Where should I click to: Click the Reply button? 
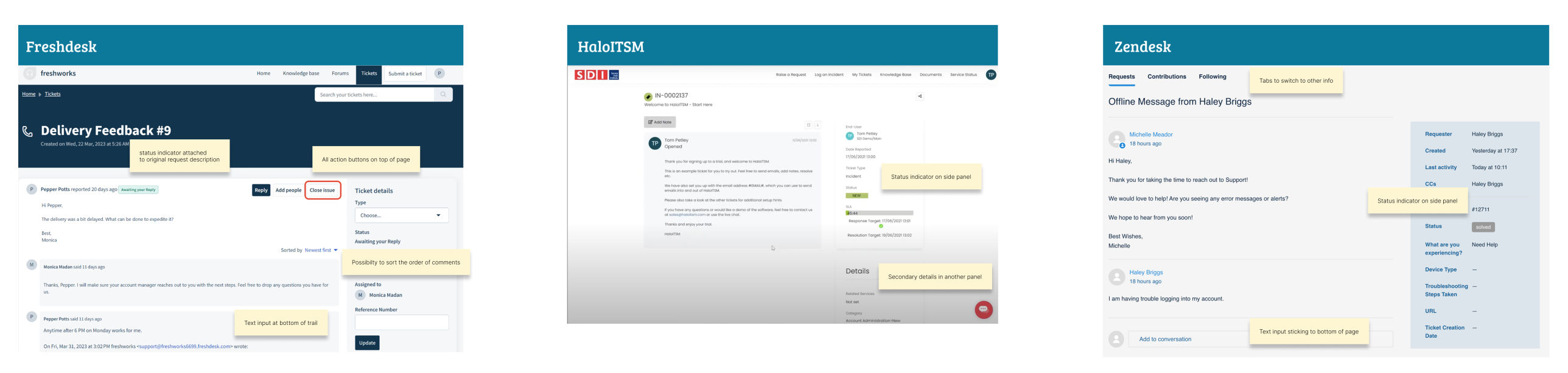click(x=261, y=190)
